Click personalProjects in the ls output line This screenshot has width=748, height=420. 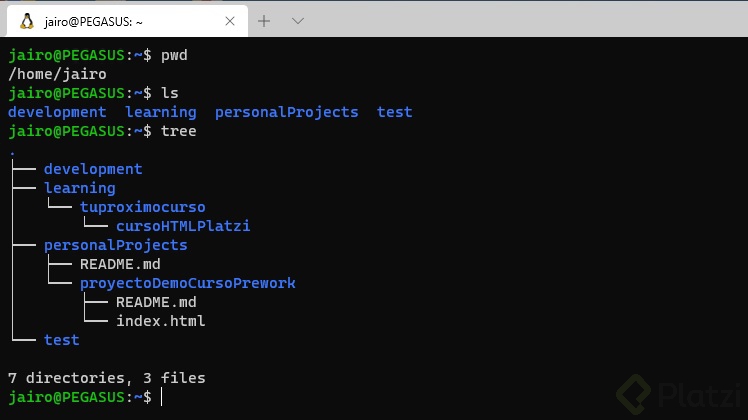point(286,112)
